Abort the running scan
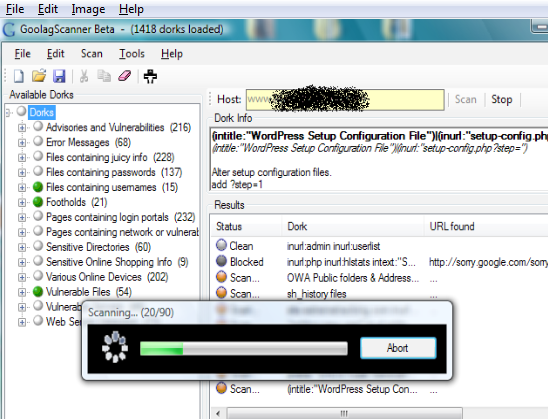The height and width of the screenshot is (420, 548). click(x=398, y=348)
